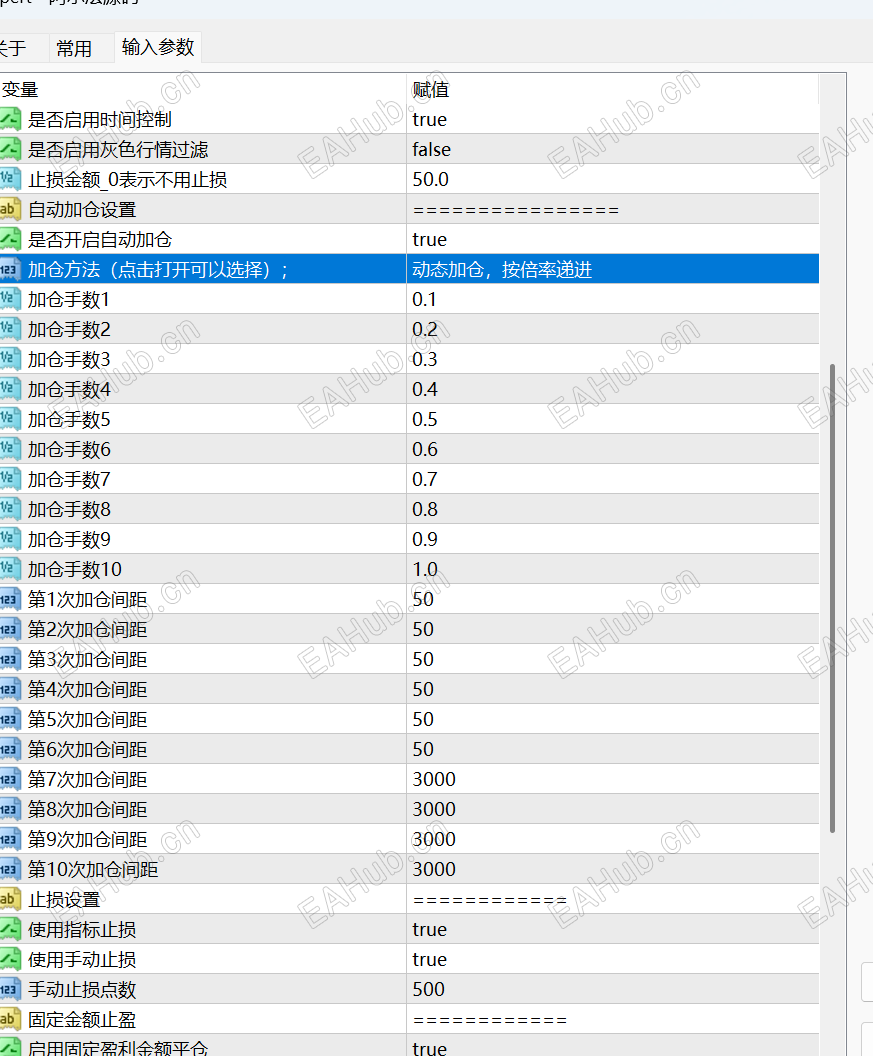Click the bool icon beside 使用手动止损
Image resolution: width=873 pixels, height=1056 pixels.
coord(10,959)
